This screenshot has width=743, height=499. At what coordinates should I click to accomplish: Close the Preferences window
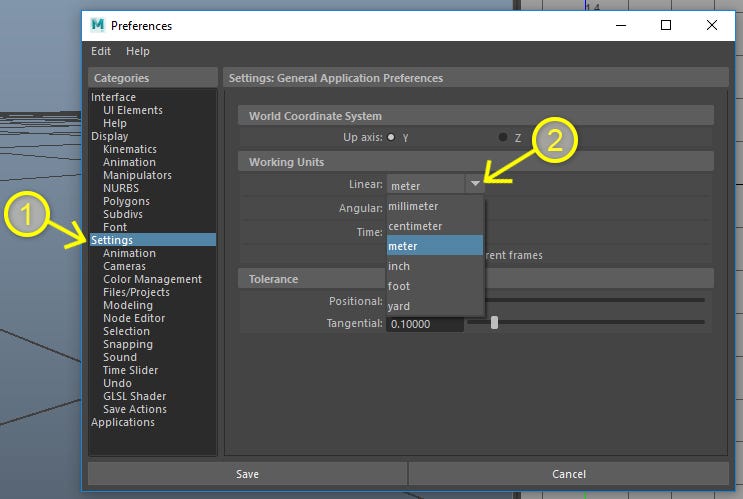[x=711, y=25]
